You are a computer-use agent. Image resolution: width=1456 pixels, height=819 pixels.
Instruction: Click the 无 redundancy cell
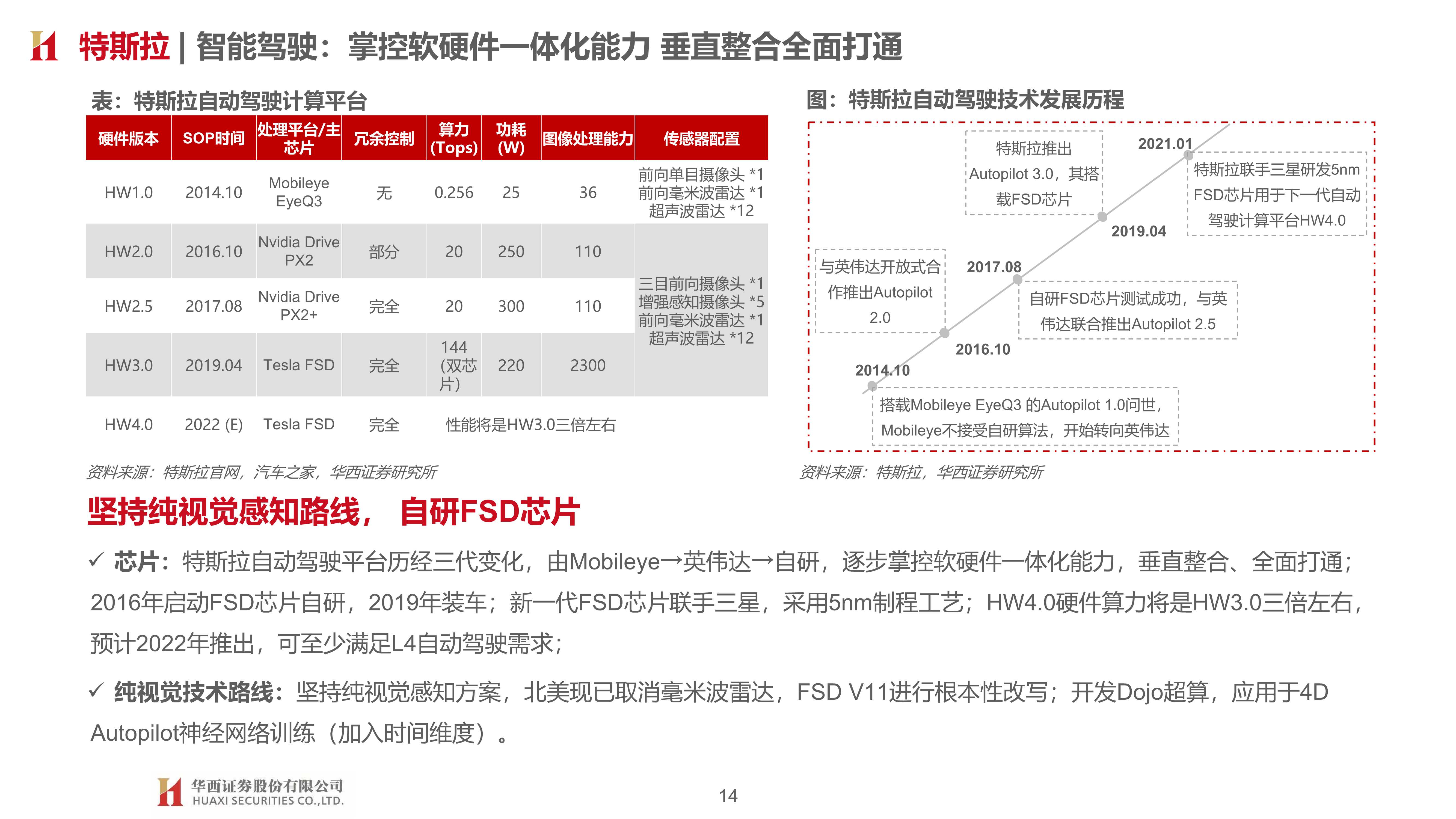384,193
